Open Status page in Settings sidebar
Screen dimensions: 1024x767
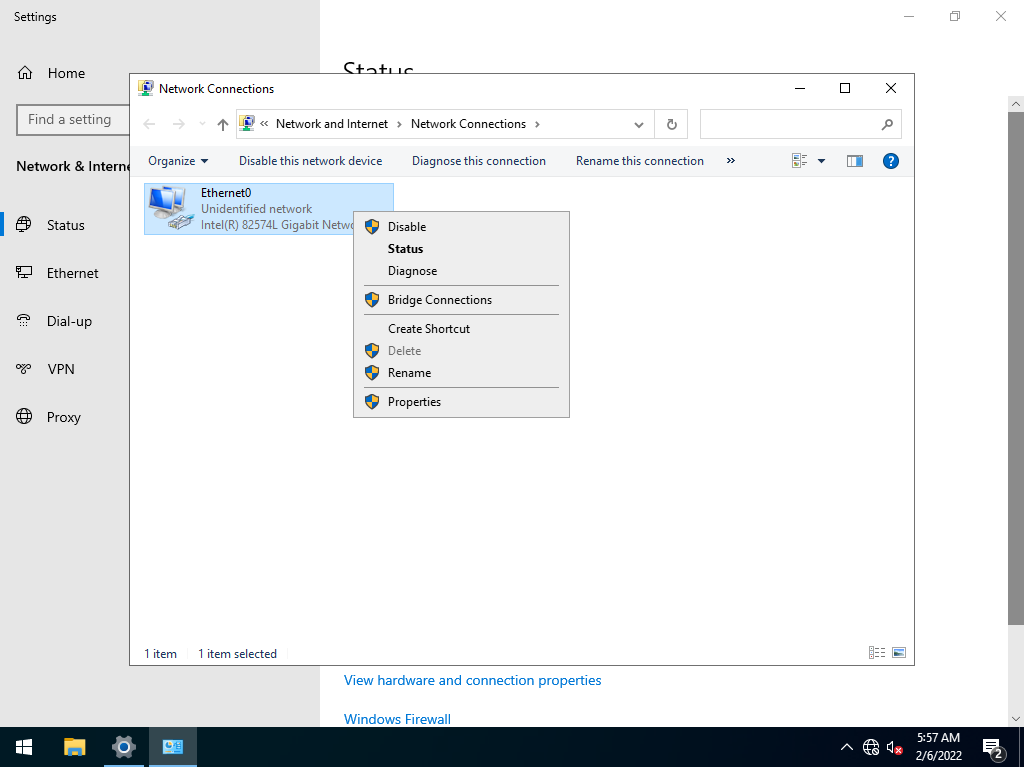click(65, 225)
